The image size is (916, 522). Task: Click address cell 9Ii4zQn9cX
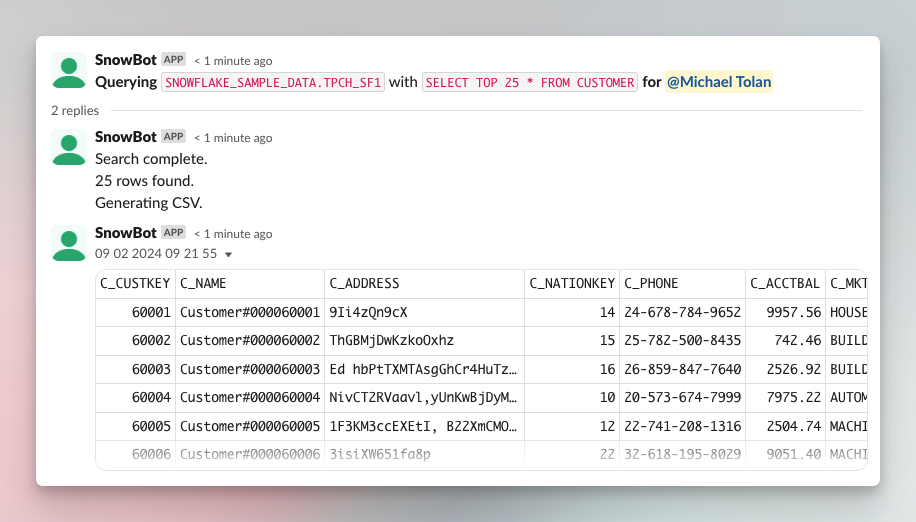[425, 312]
